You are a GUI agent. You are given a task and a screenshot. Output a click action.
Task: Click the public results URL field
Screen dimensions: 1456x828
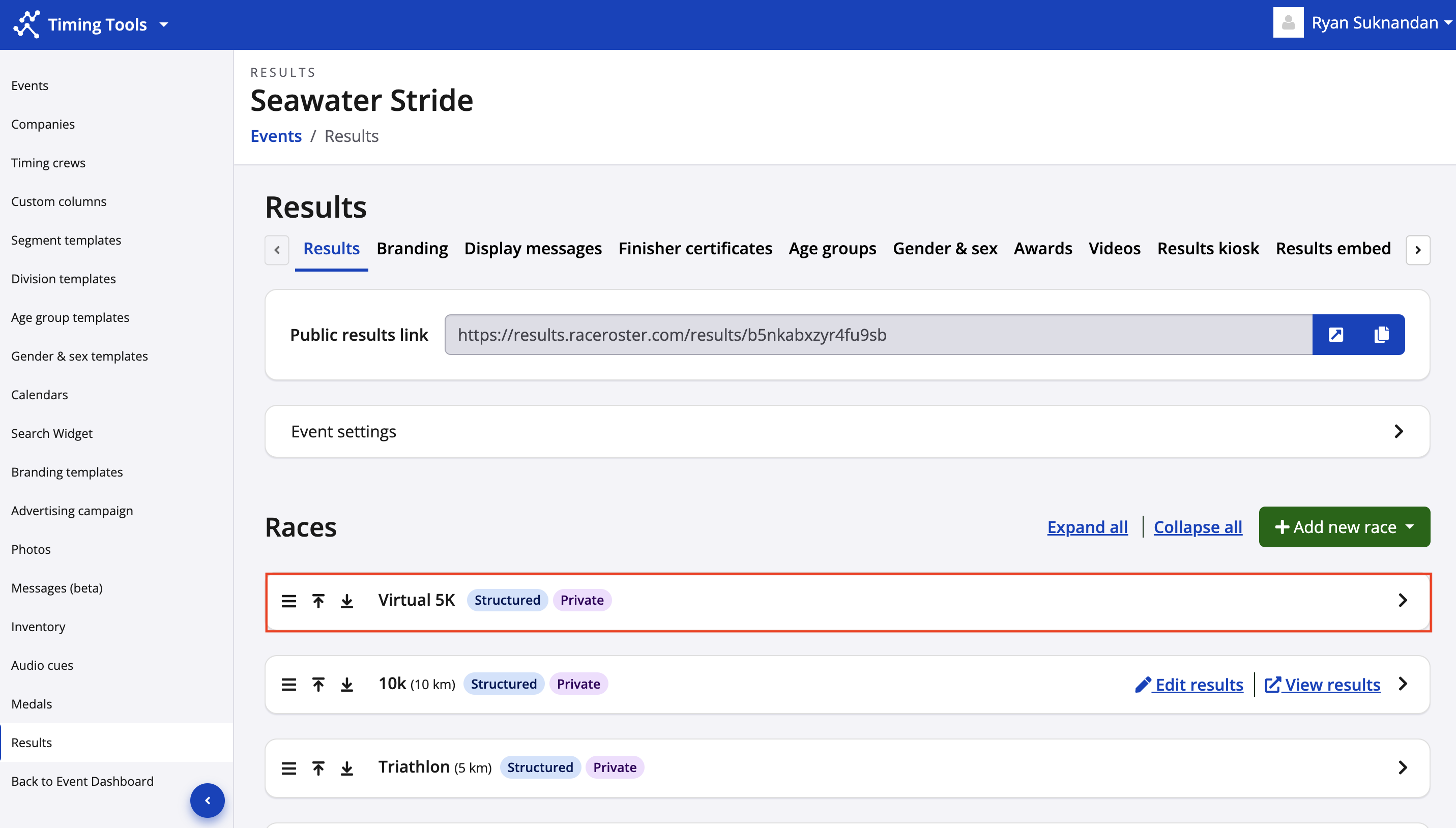(878, 334)
